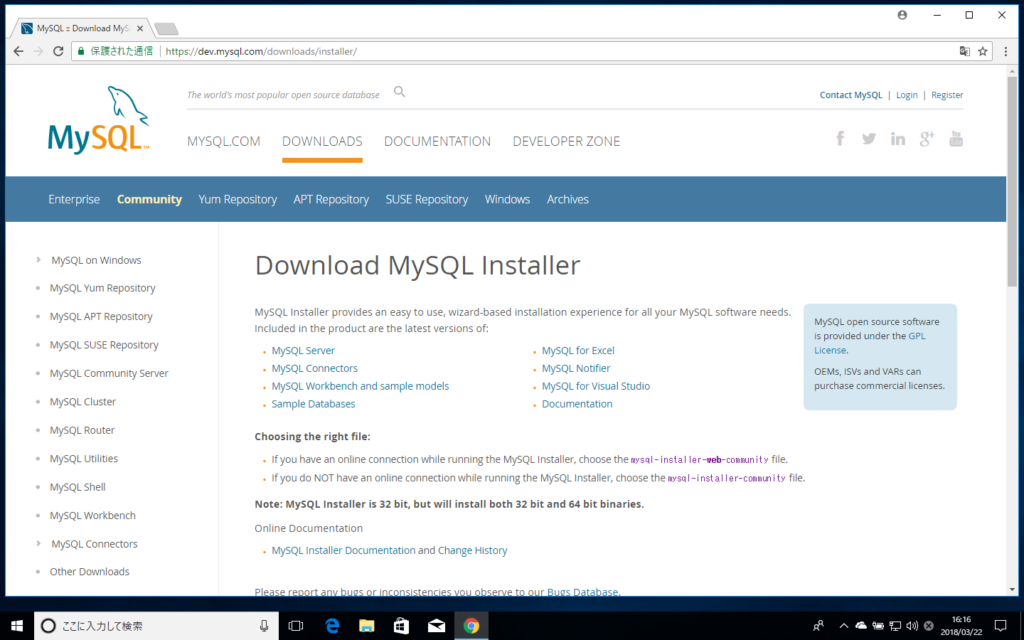Click the Google+ icon

point(927,138)
